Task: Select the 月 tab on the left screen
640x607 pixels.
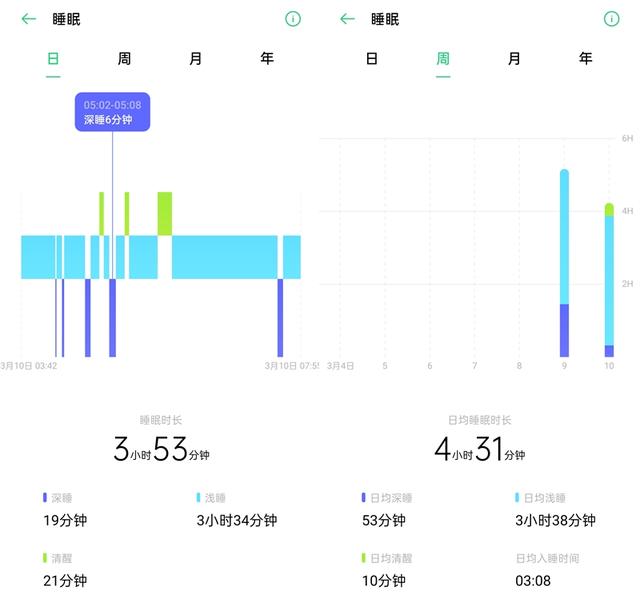Action: tap(196, 59)
